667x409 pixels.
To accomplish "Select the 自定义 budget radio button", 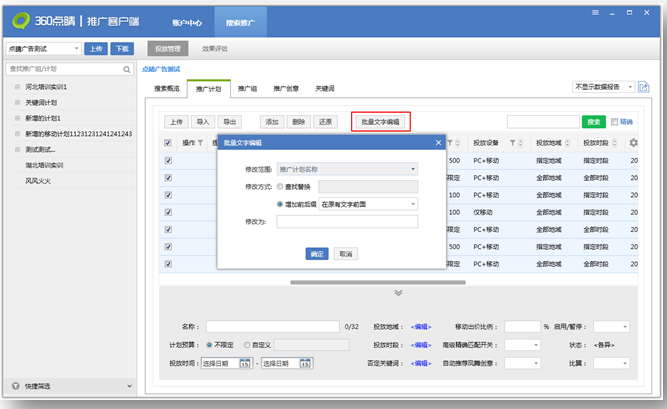I will pos(246,345).
